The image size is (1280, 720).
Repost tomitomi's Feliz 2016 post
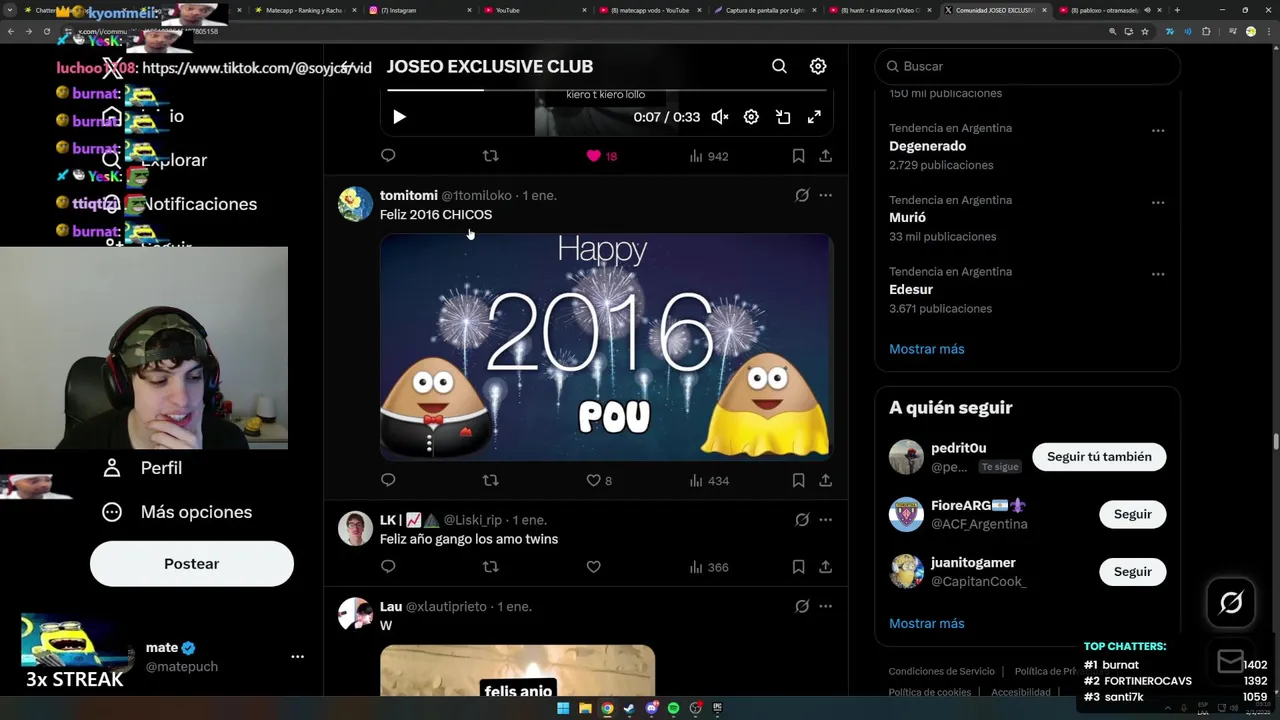pos(490,480)
